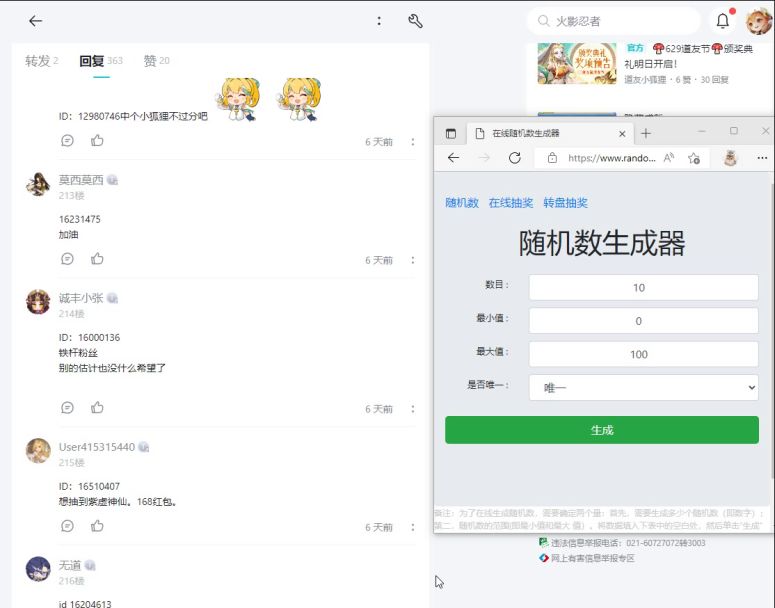Image resolution: width=775 pixels, height=608 pixels.
Task: Expand the 是否唯一 dropdown
Action: [x=643, y=387]
